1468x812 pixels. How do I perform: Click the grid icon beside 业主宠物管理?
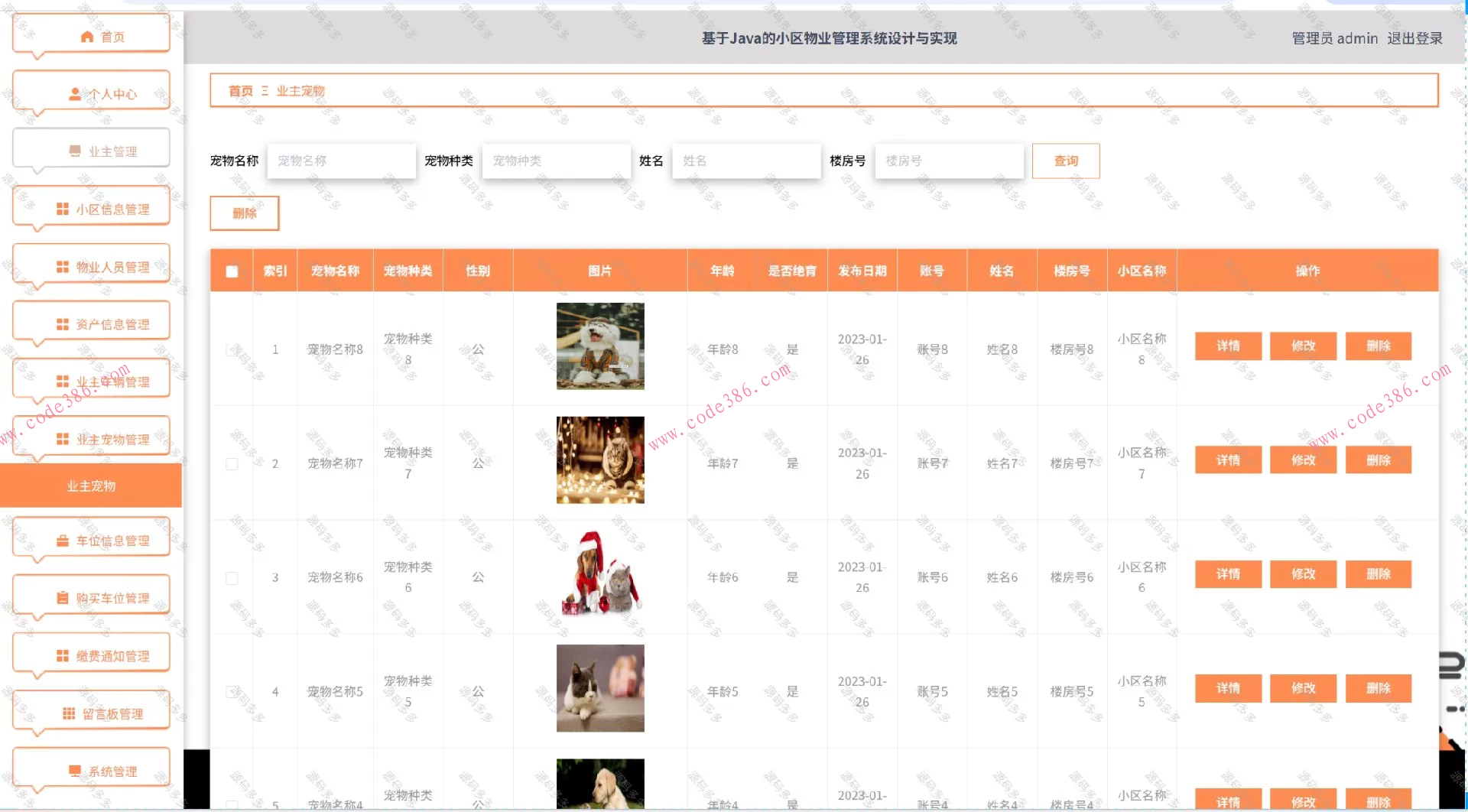[x=63, y=439]
